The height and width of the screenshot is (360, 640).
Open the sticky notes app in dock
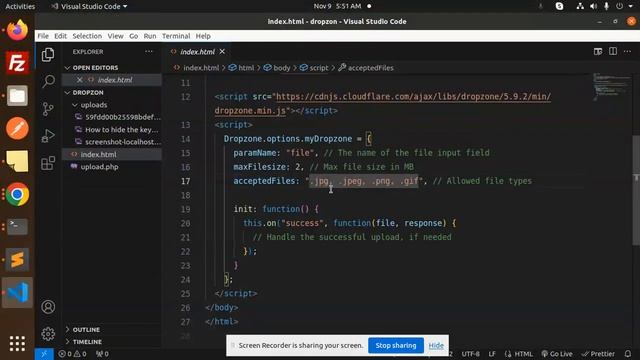click(x=17, y=161)
